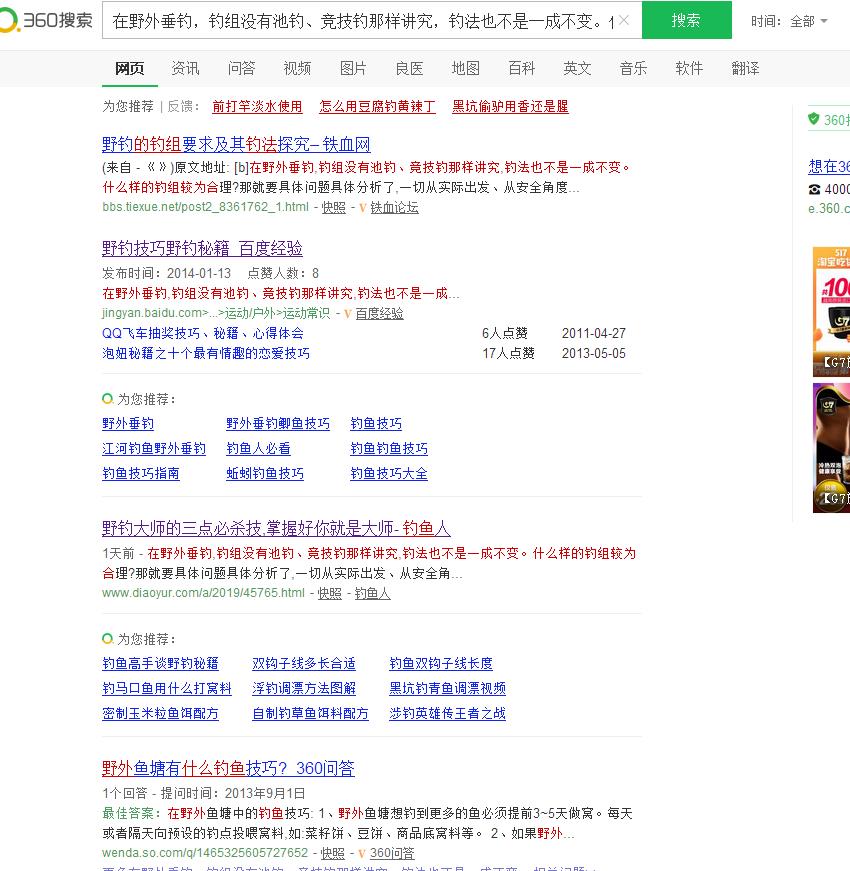Screen dimensions: 850x871
Task: Click the 360问答 source link
Action: [392, 853]
